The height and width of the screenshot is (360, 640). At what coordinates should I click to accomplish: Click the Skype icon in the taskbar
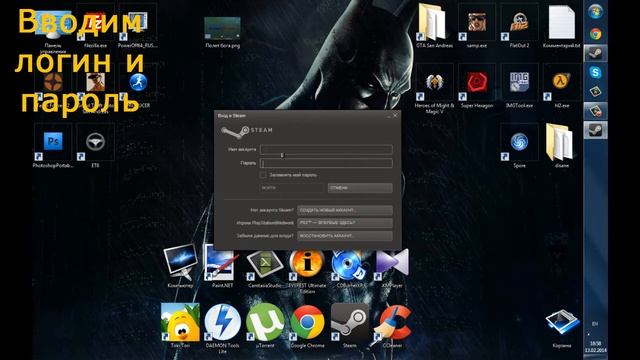(x=596, y=73)
